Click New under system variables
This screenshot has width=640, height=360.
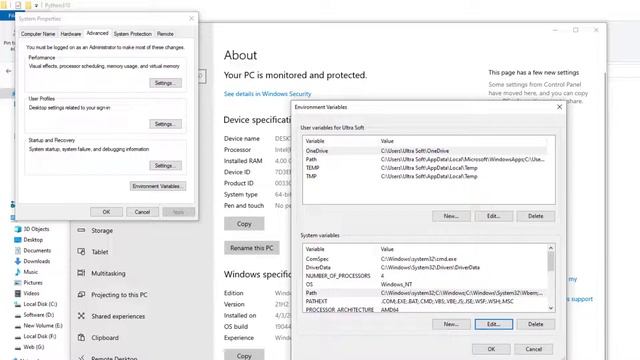coord(451,324)
